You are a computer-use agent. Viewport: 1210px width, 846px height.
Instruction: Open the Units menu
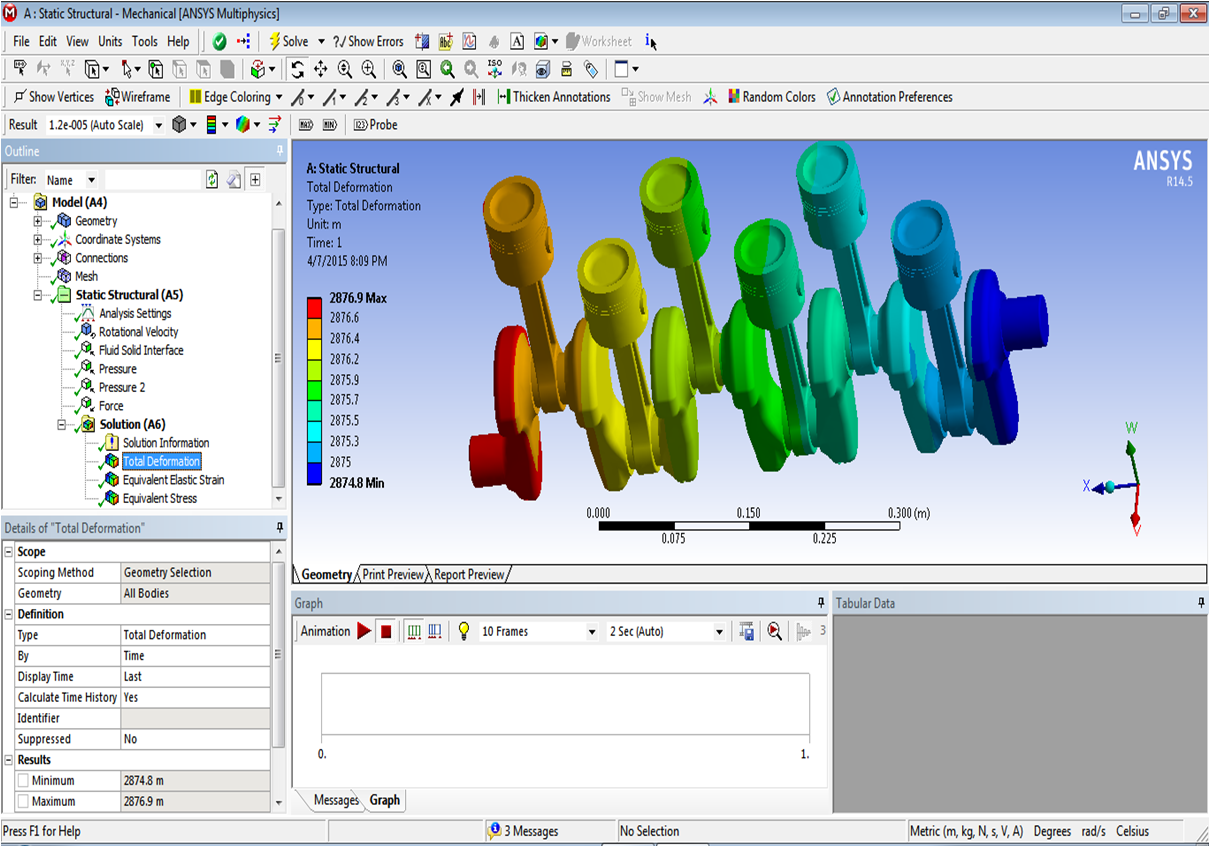(x=110, y=42)
